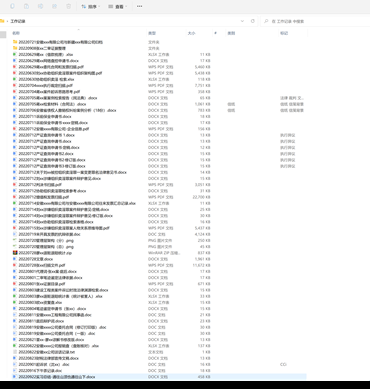Sort by the 大小 size column header

point(191,33)
